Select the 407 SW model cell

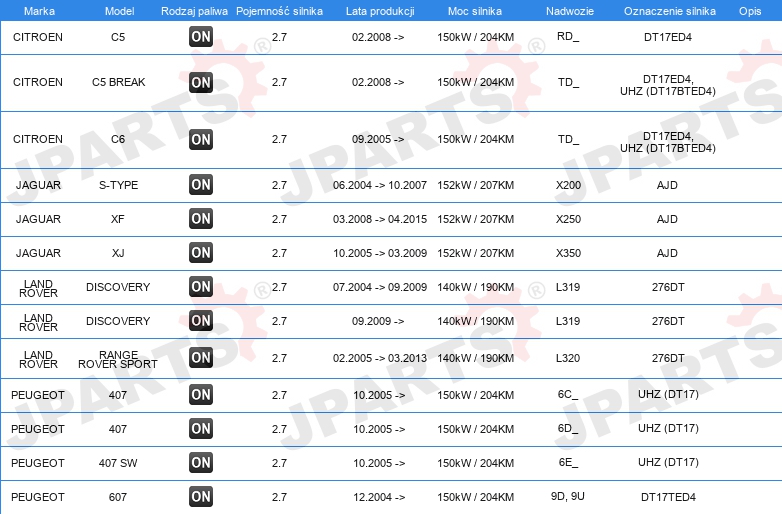[118, 463]
